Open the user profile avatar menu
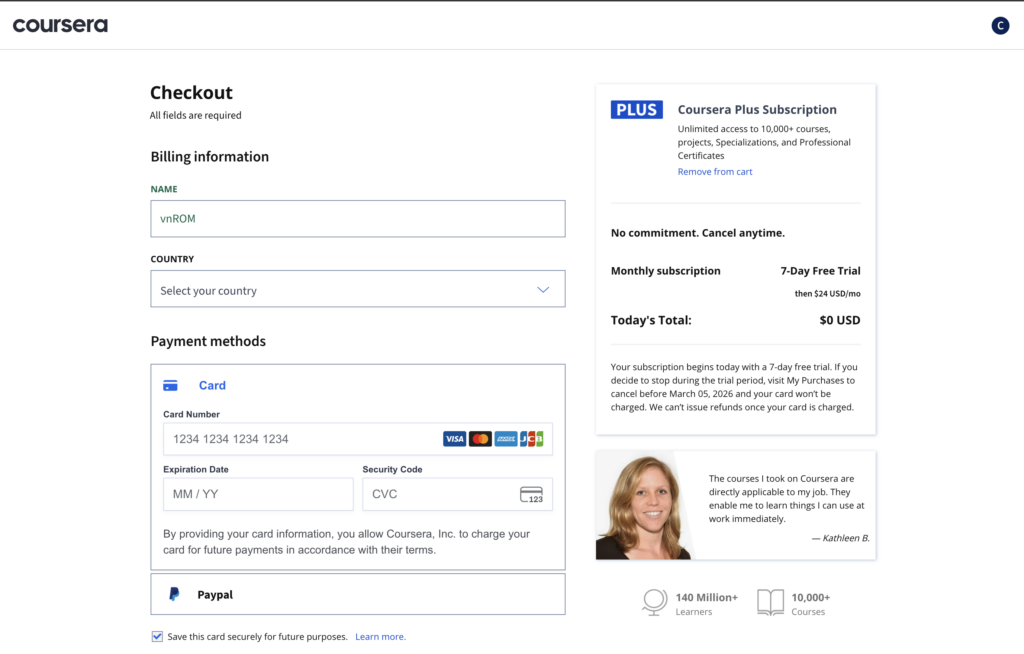This screenshot has width=1024, height=654. point(1000,26)
